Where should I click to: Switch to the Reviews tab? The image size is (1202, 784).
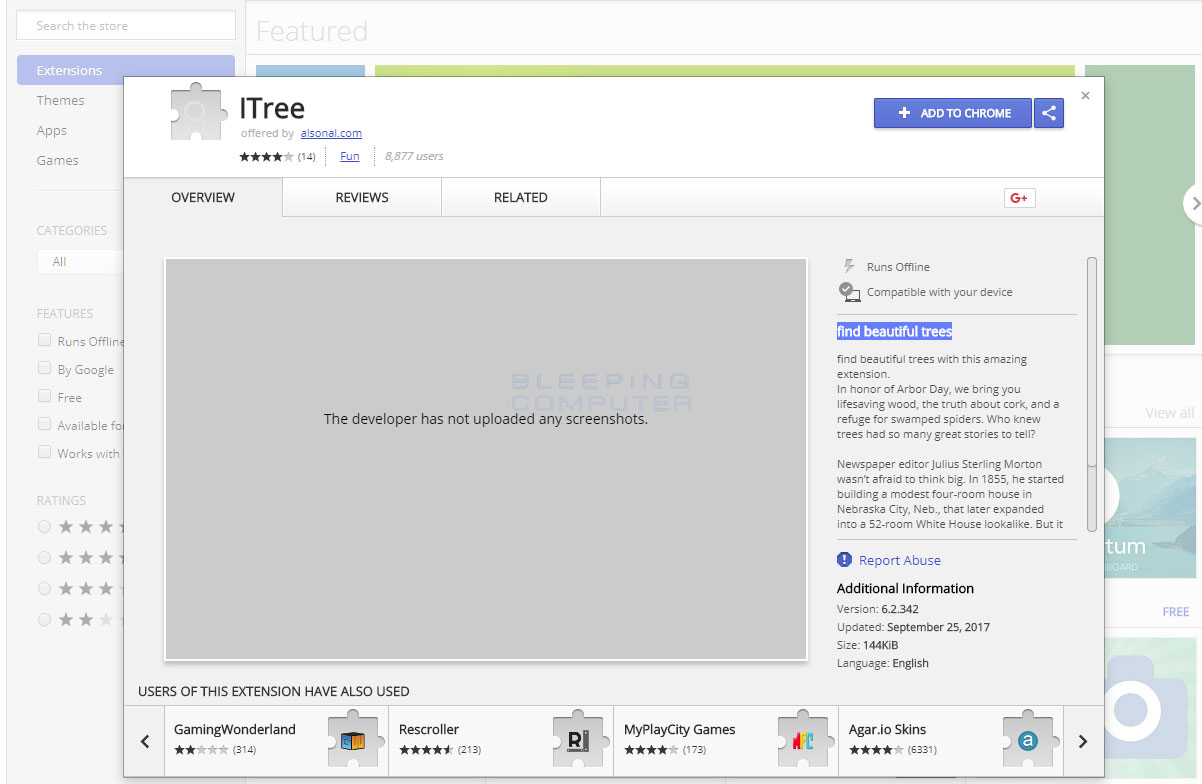coord(362,198)
